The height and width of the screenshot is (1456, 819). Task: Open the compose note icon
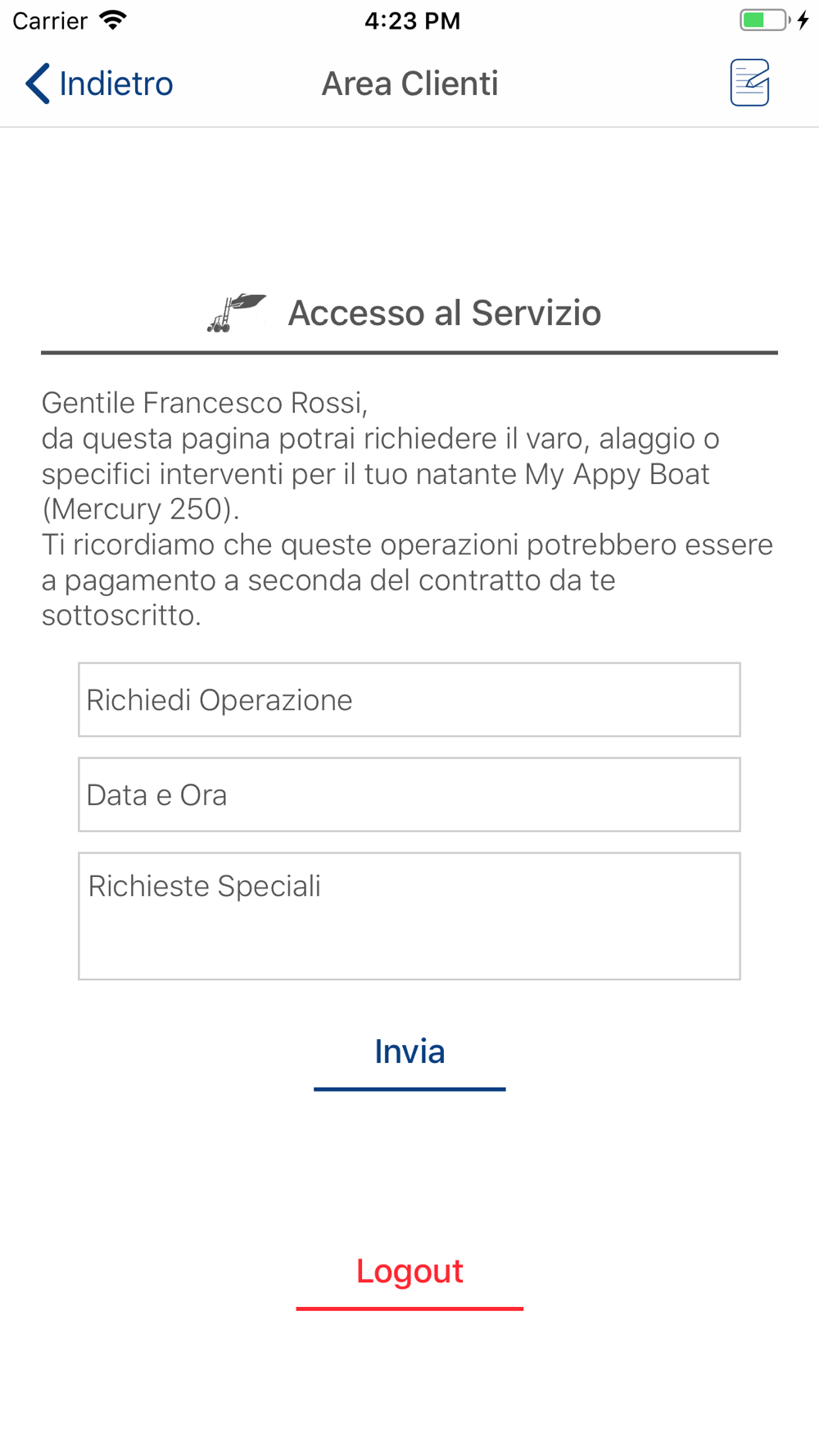(x=749, y=83)
